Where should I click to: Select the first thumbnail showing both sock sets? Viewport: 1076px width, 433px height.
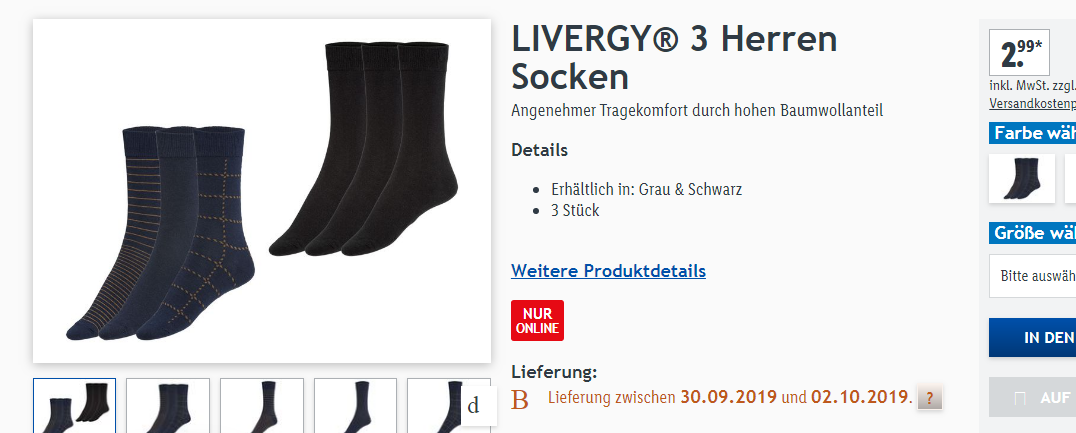[x=75, y=406]
